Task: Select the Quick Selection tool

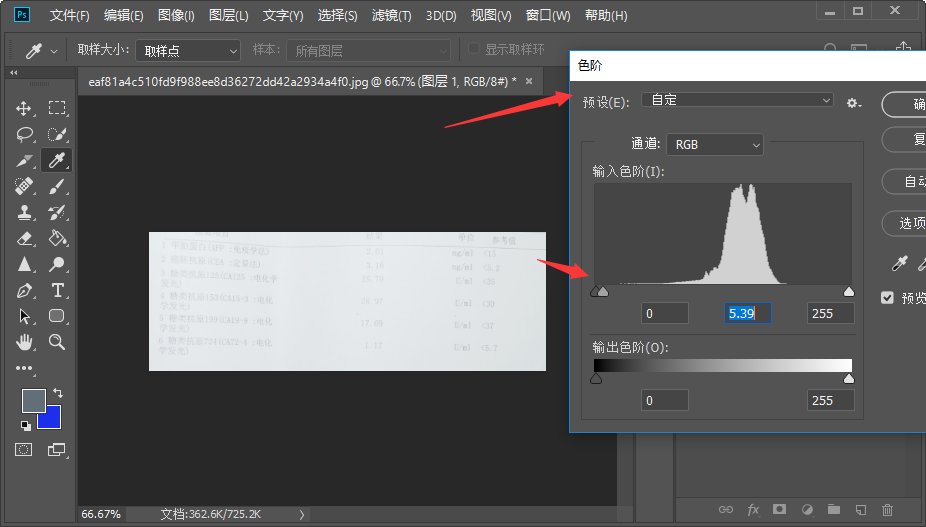Action: 57,134
